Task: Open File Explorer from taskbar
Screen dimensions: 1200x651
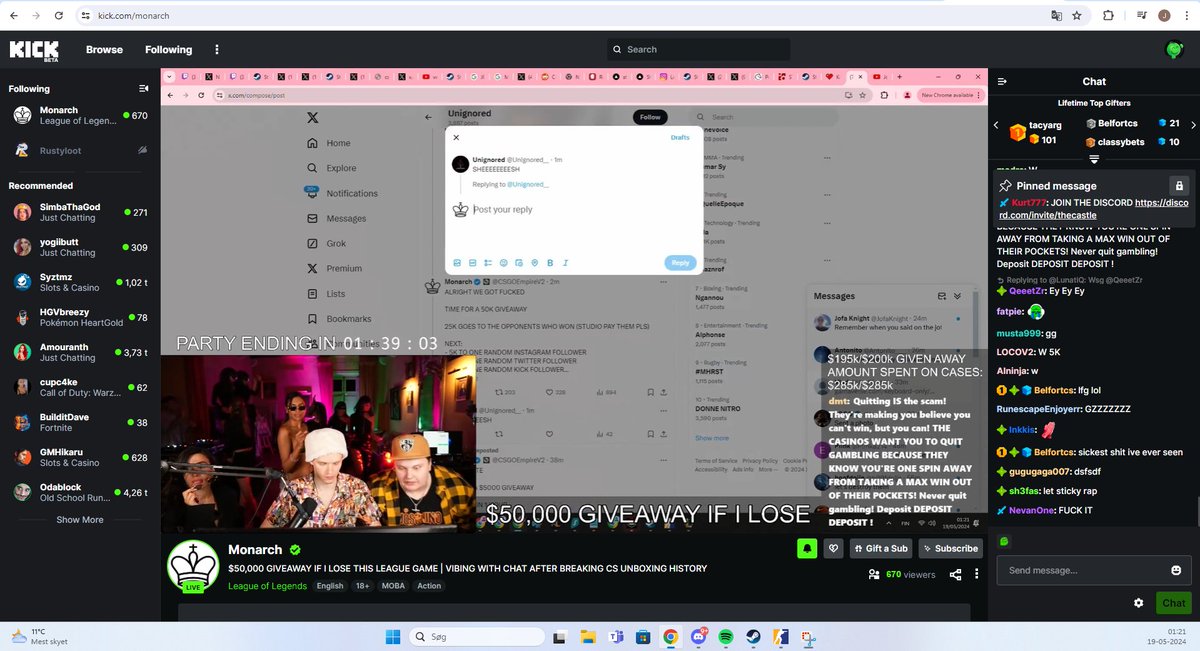Action: coord(588,637)
